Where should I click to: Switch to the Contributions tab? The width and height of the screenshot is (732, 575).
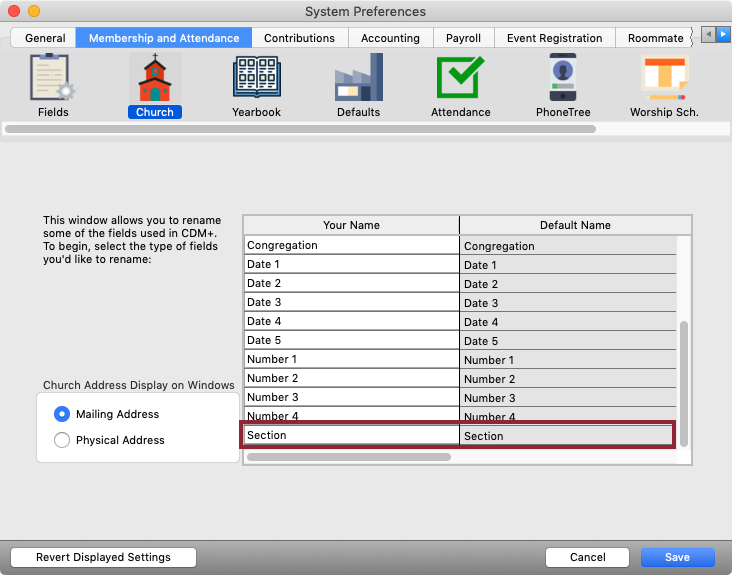[x=299, y=38]
